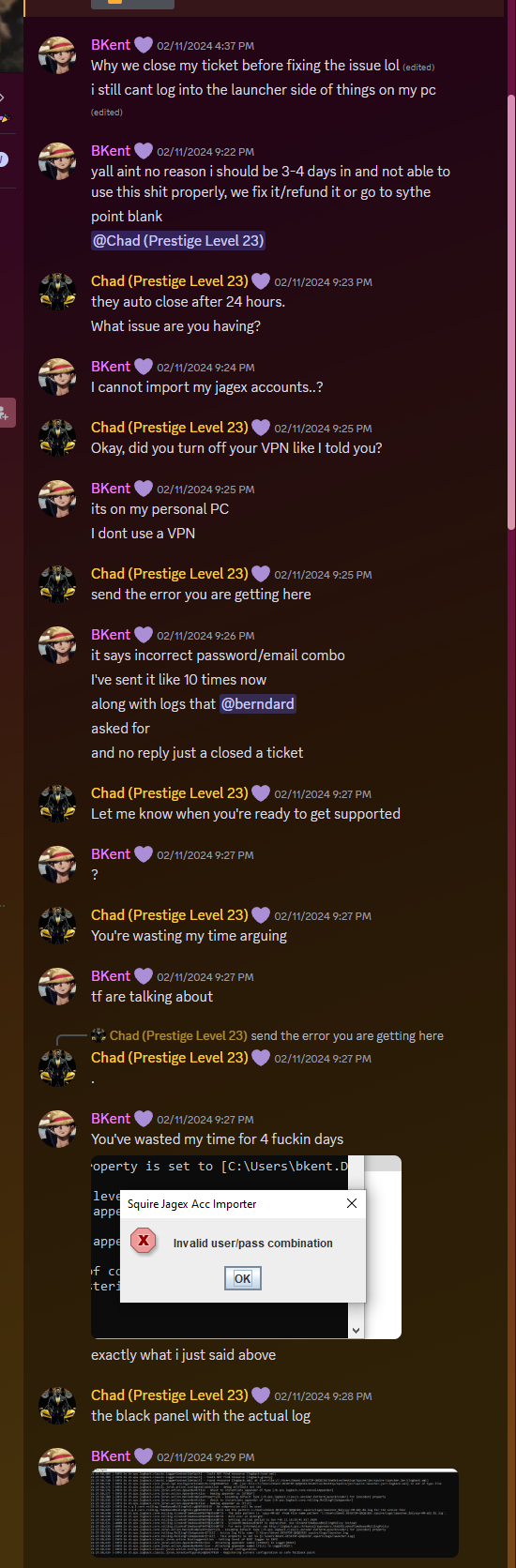Click the purple heart badge next to BKent 4:37 PM
The image size is (516, 1568).
(144, 45)
